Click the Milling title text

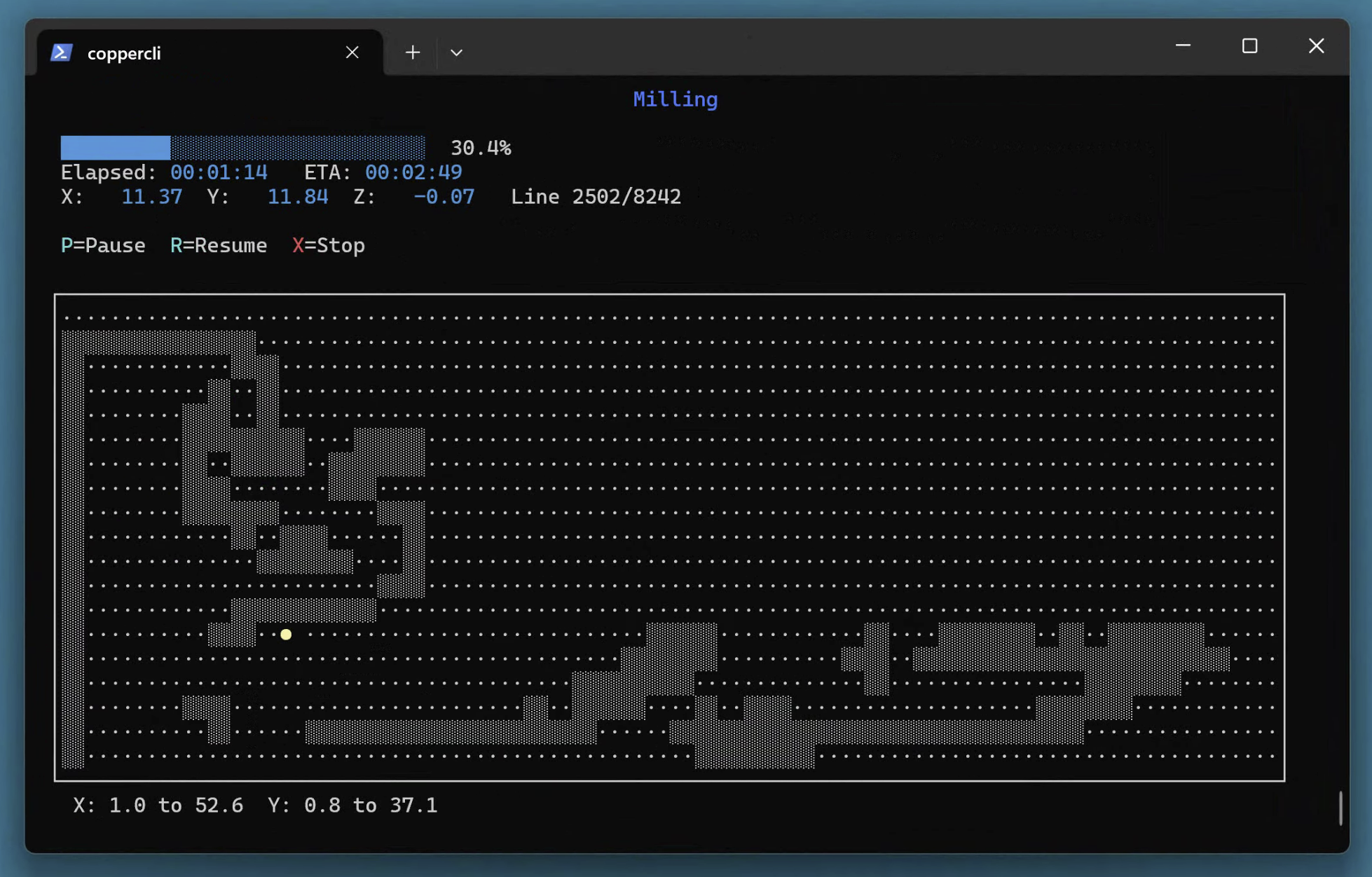pyautogui.click(x=675, y=99)
